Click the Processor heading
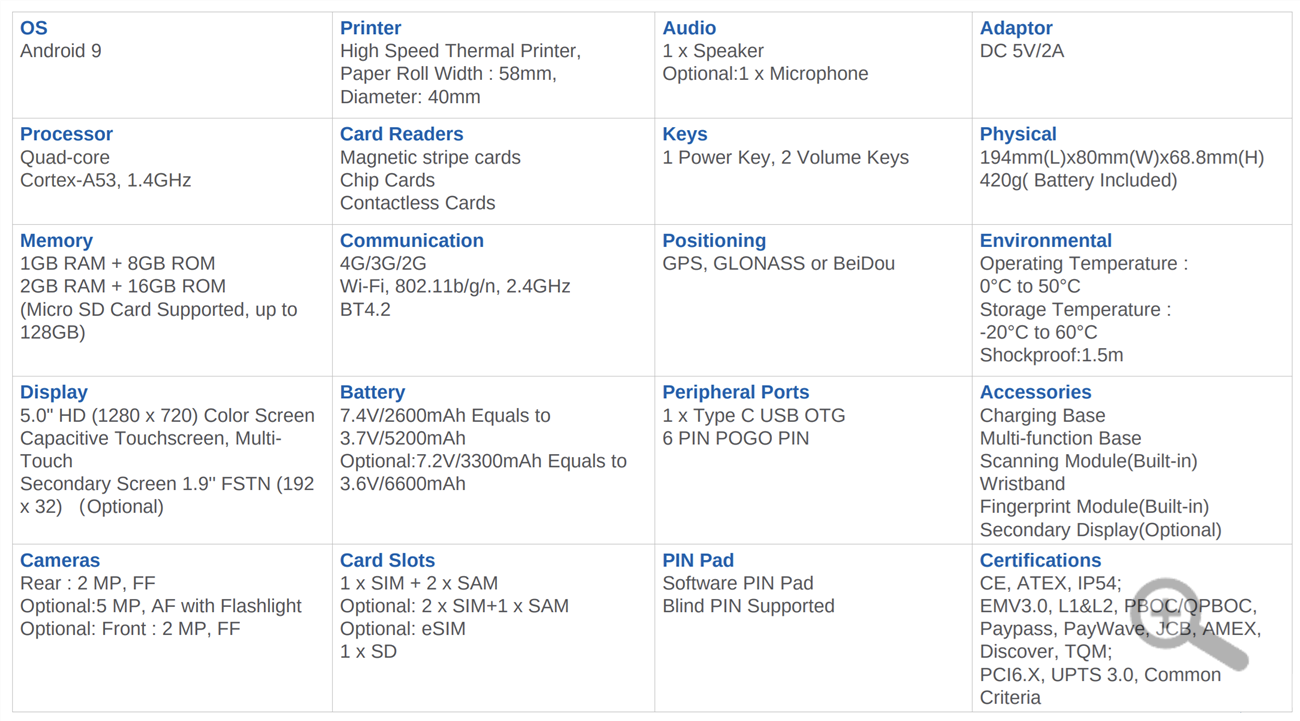Image resolution: width=1300 pixels, height=721 pixels. (66, 134)
